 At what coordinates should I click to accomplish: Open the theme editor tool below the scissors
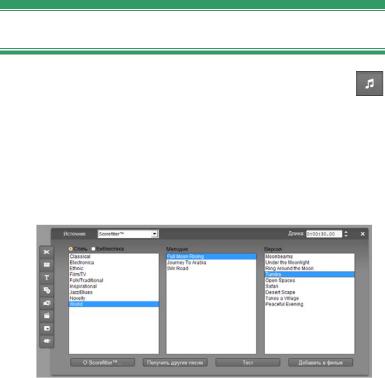click(x=47, y=265)
